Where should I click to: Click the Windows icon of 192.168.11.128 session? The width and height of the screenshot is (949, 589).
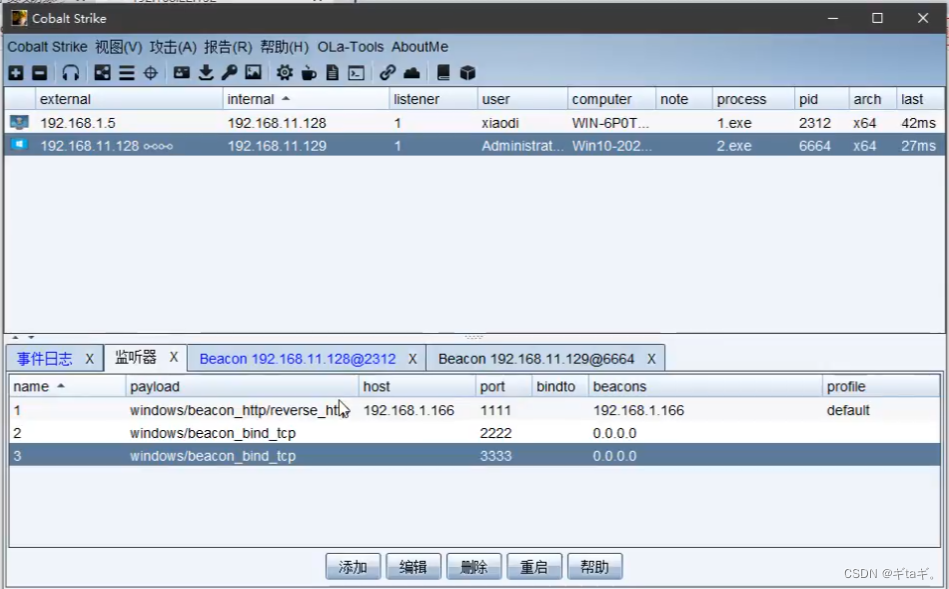coord(19,145)
